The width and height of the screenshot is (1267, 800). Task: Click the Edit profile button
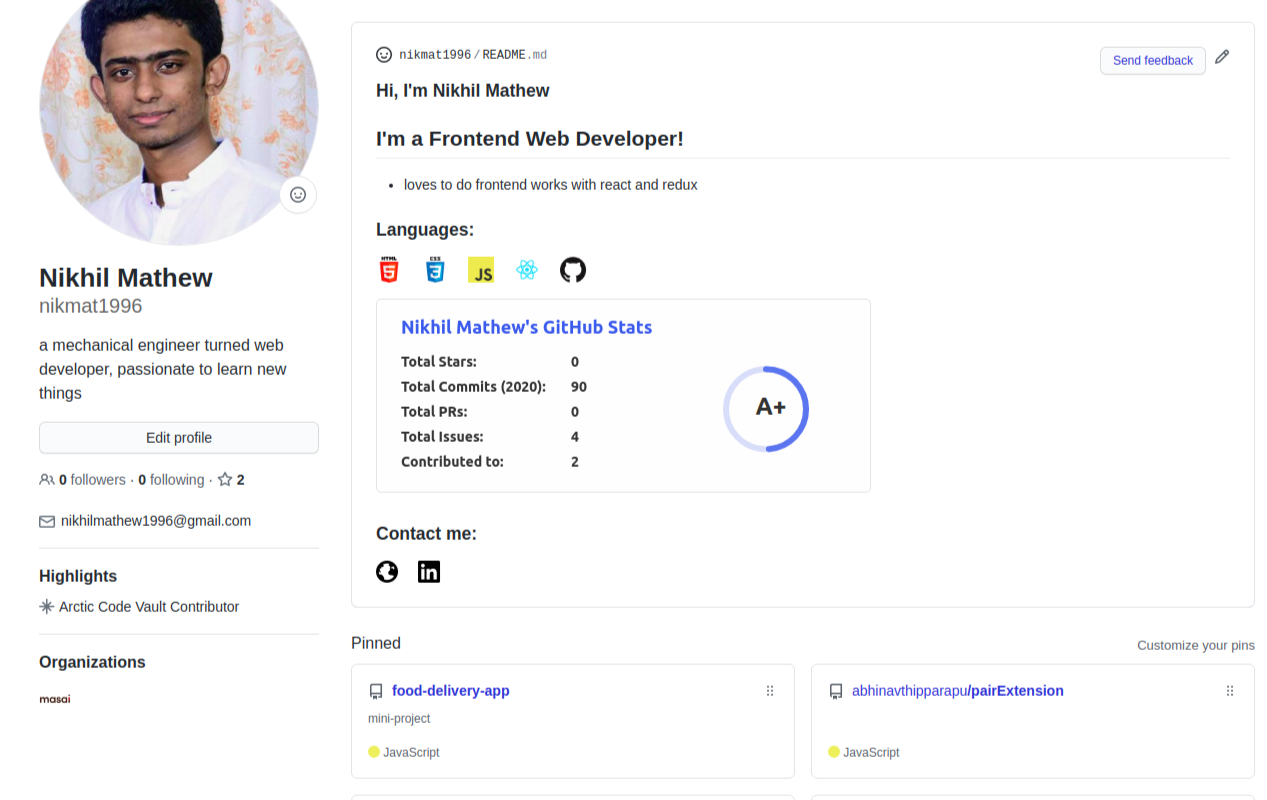179,438
